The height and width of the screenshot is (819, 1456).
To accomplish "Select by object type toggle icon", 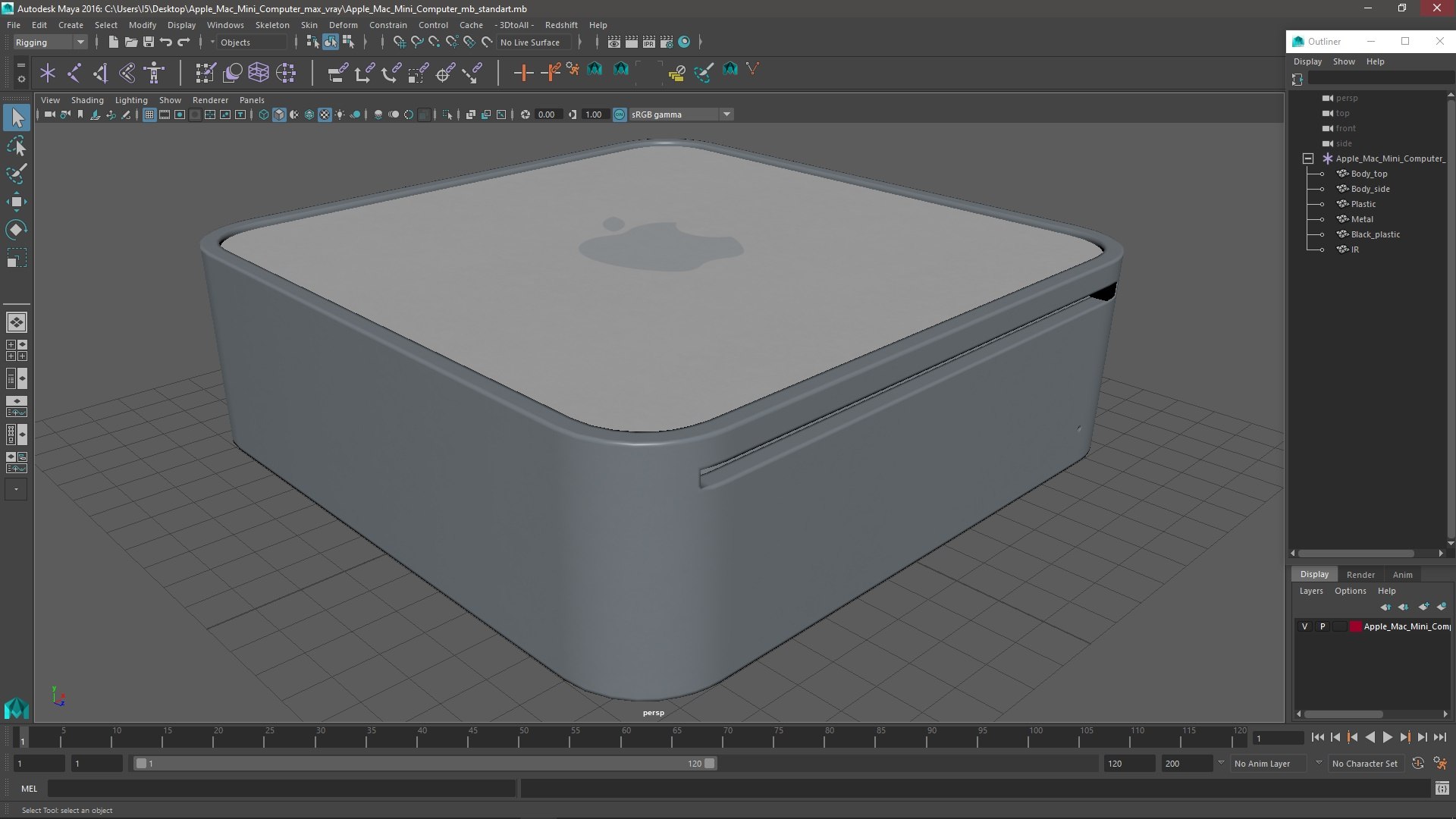I will (x=331, y=42).
